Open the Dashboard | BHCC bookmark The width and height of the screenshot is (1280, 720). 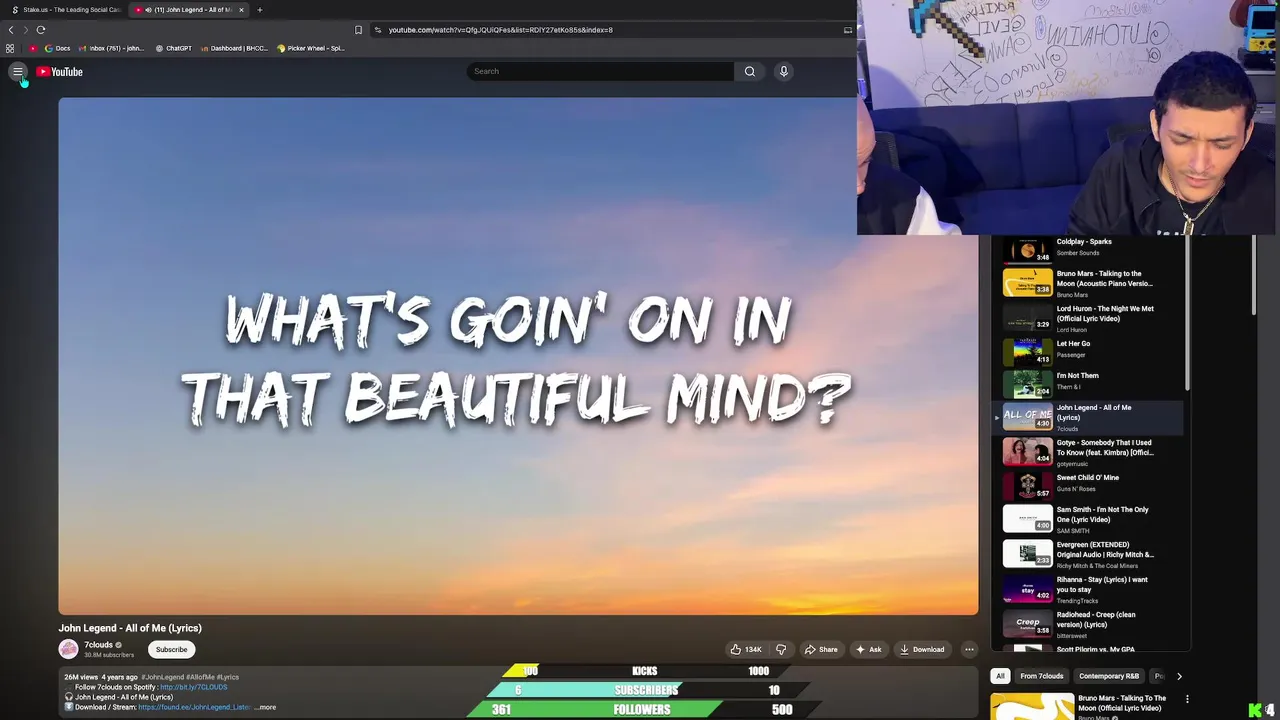click(x=235, y=48)
